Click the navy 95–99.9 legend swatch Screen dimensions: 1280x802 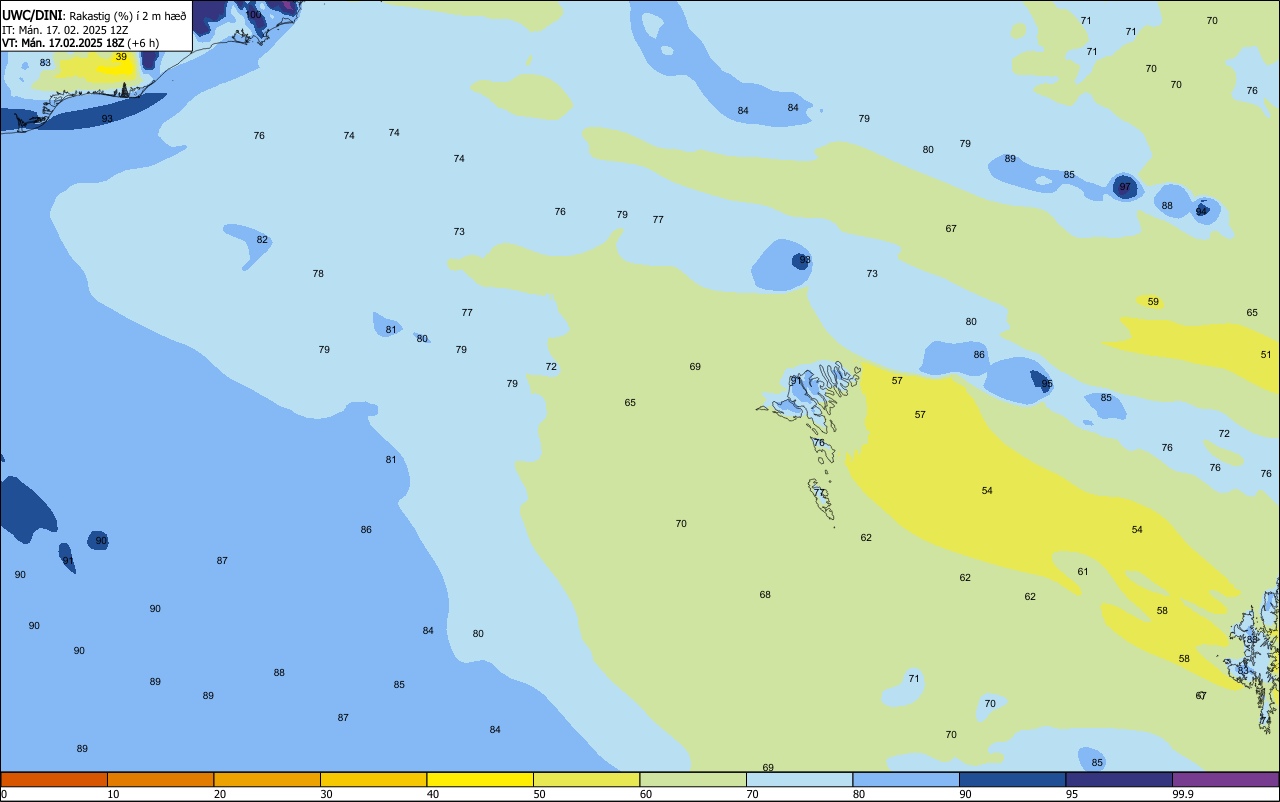(1119, 779)
